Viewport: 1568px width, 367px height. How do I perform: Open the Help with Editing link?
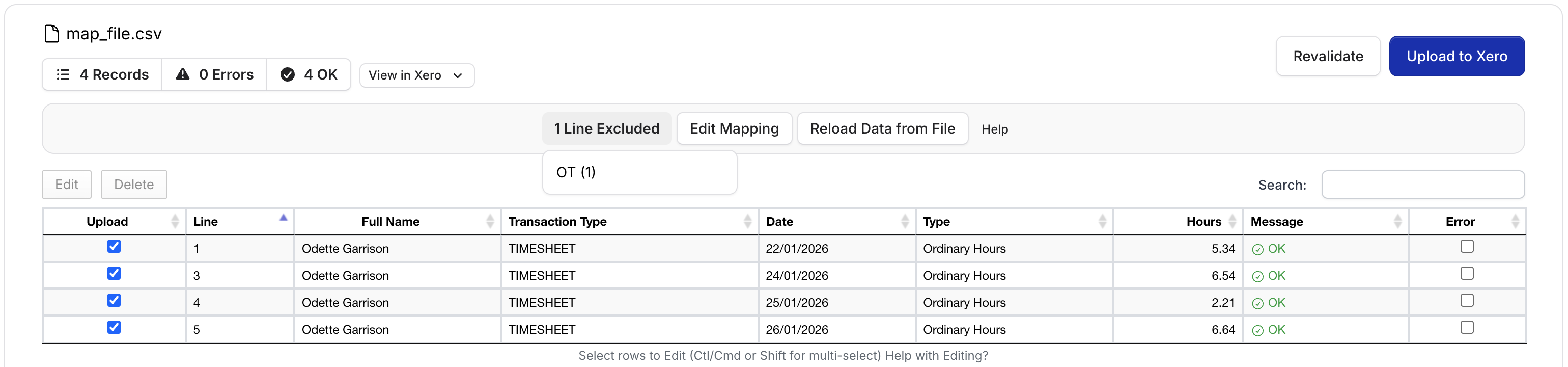(936, 355)
